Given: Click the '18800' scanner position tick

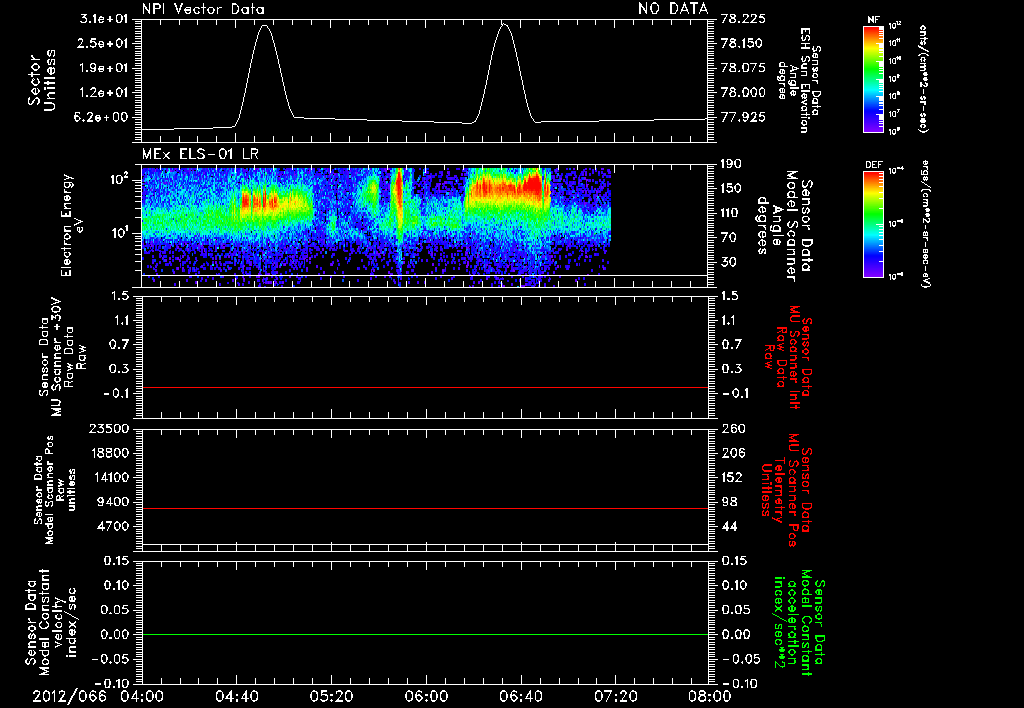Looking at the screenshot, I should click(109, 453).
